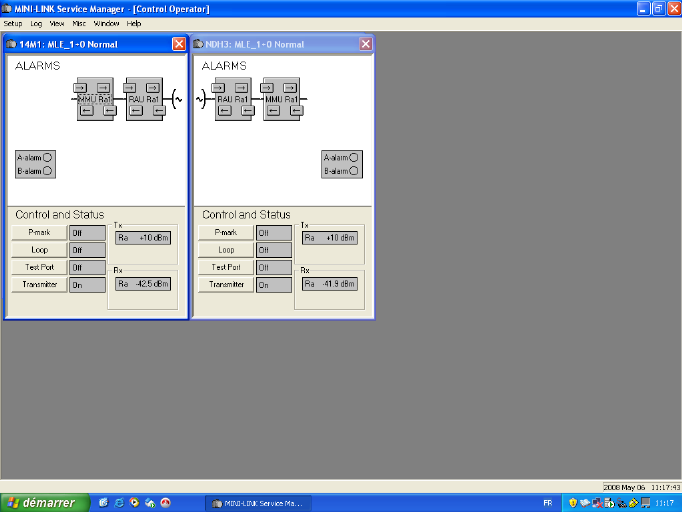Select the MMU Ra1 label in NDH3 window

(281, 99)
